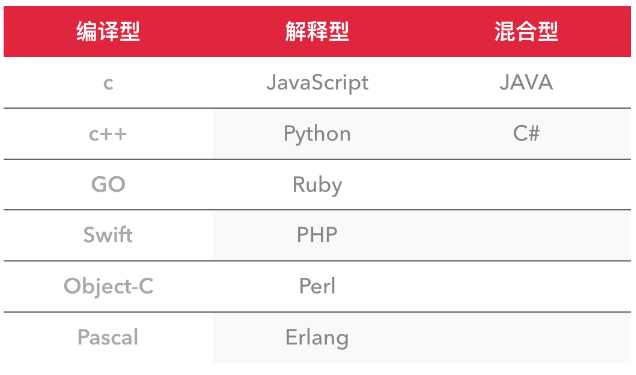Click empty mixed-type cell beside PHP
636x375 pixels.
pos(526,235)
